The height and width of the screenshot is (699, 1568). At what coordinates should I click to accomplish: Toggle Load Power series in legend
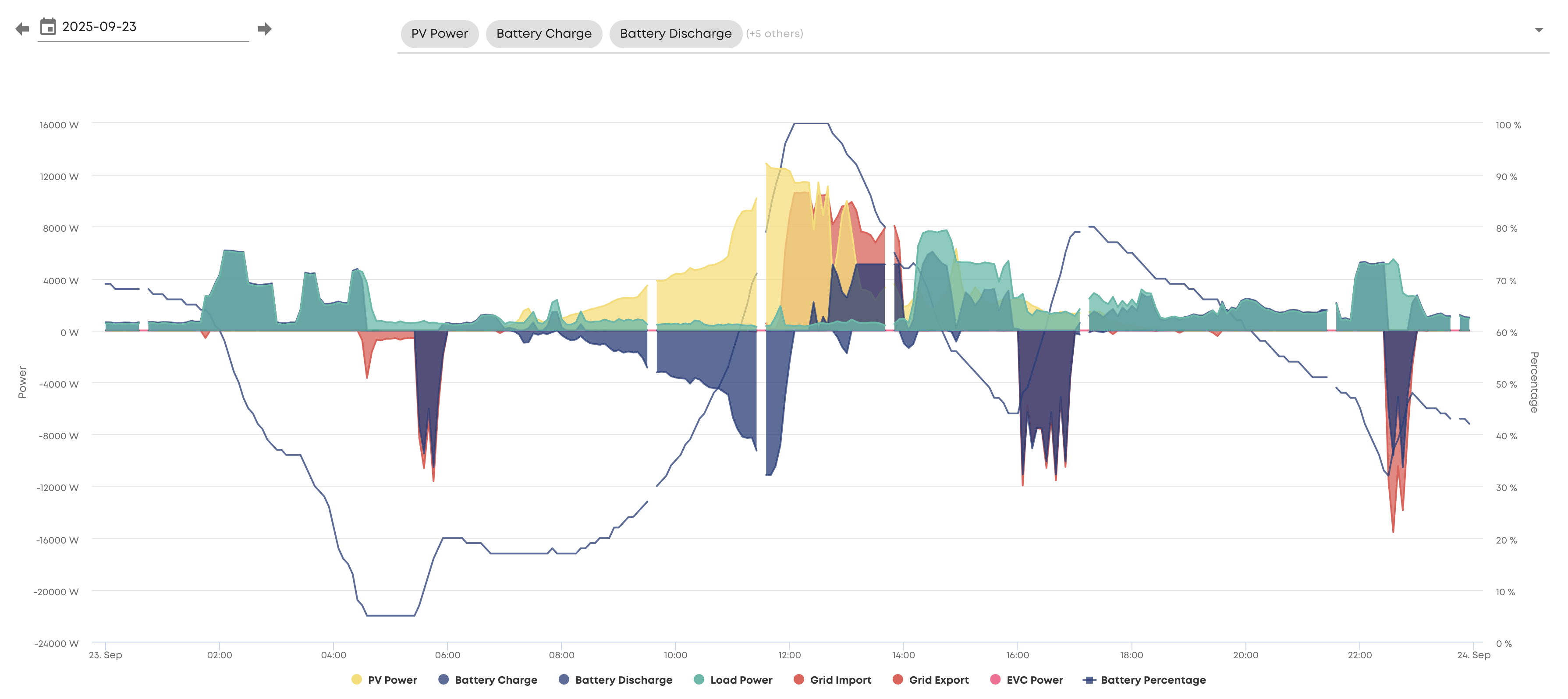pyautogui.click(x=734, y=680)
